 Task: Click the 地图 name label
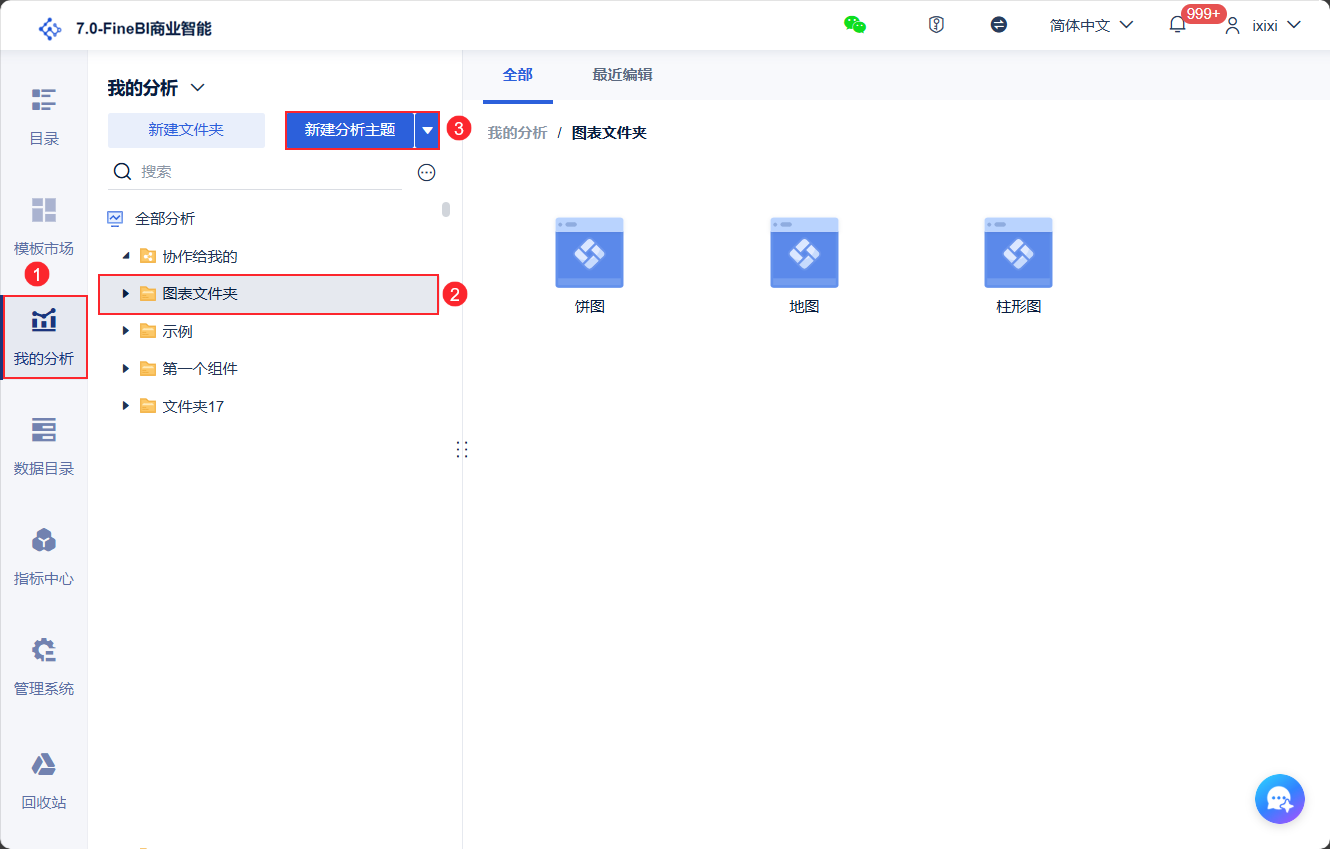pos(804,307)
